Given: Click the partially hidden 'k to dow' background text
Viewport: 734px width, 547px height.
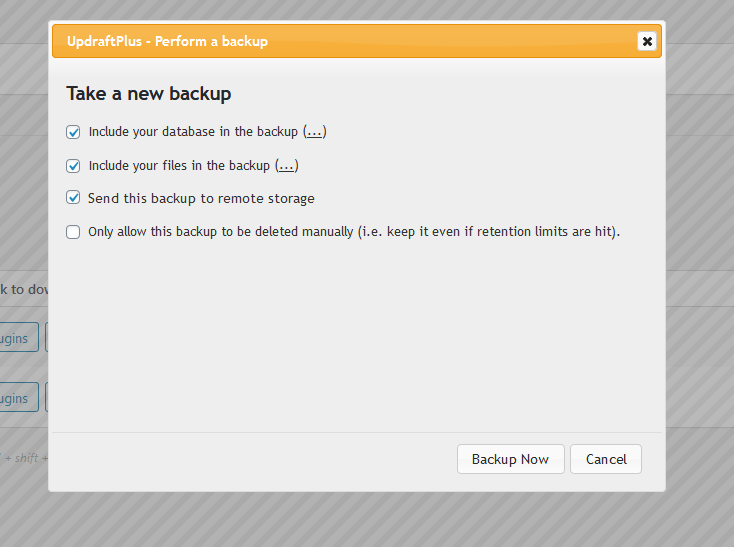Looking at the screenshot, I should point(23,289).
